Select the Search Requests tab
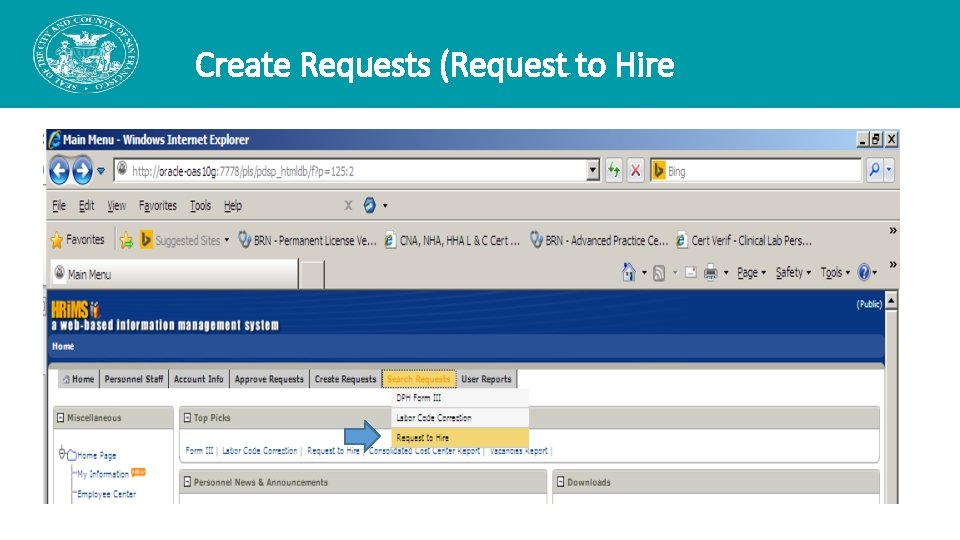The width and height of the screenshot is (960, 540). click(x=419, y=379)
